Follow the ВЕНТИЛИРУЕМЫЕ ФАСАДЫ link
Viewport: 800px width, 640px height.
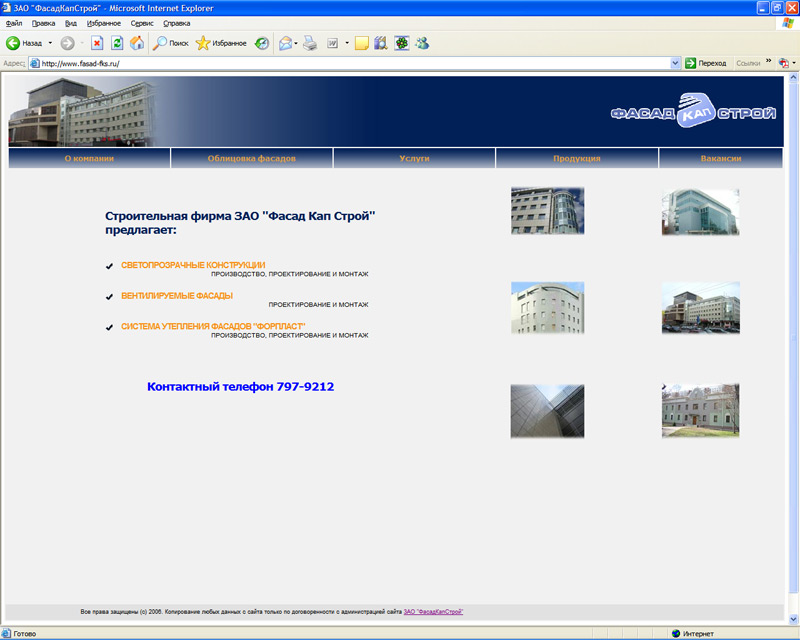pyautogui.click(x=177, y=296)
